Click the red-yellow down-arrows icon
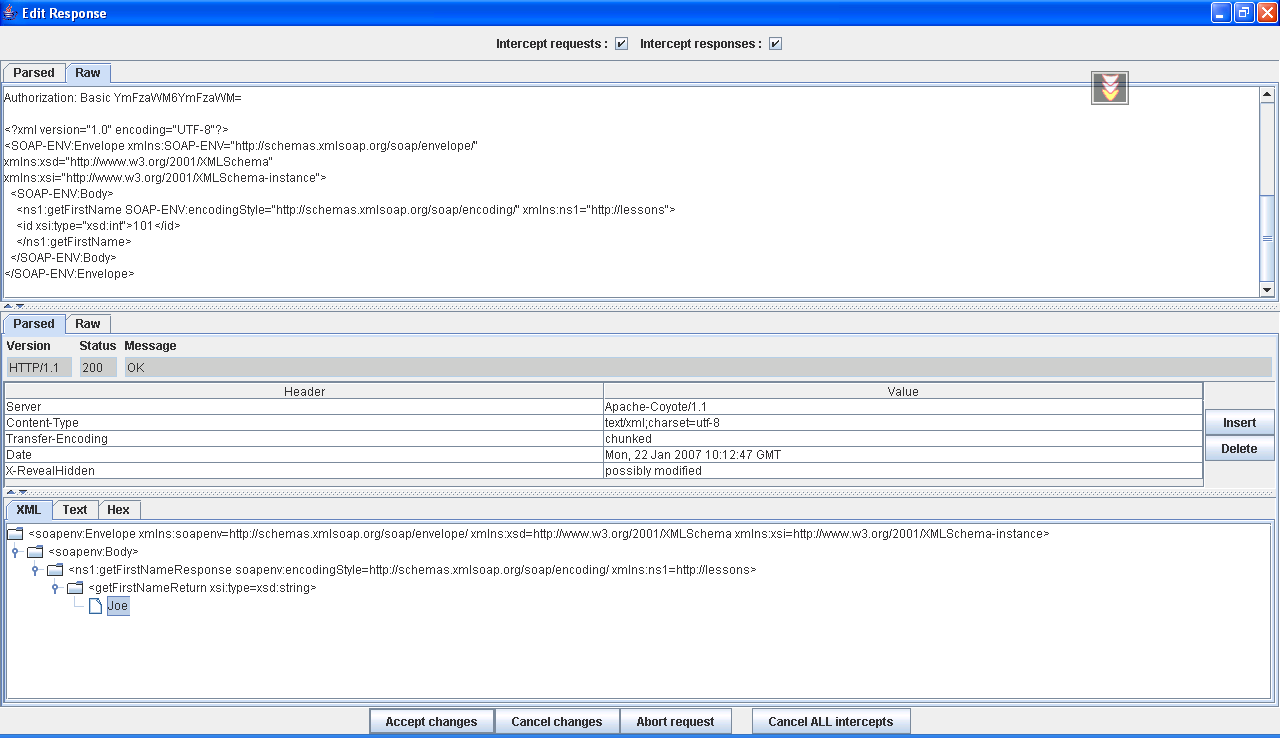Viewport: 1280px width, 738px height. (x=1109, y=88)
